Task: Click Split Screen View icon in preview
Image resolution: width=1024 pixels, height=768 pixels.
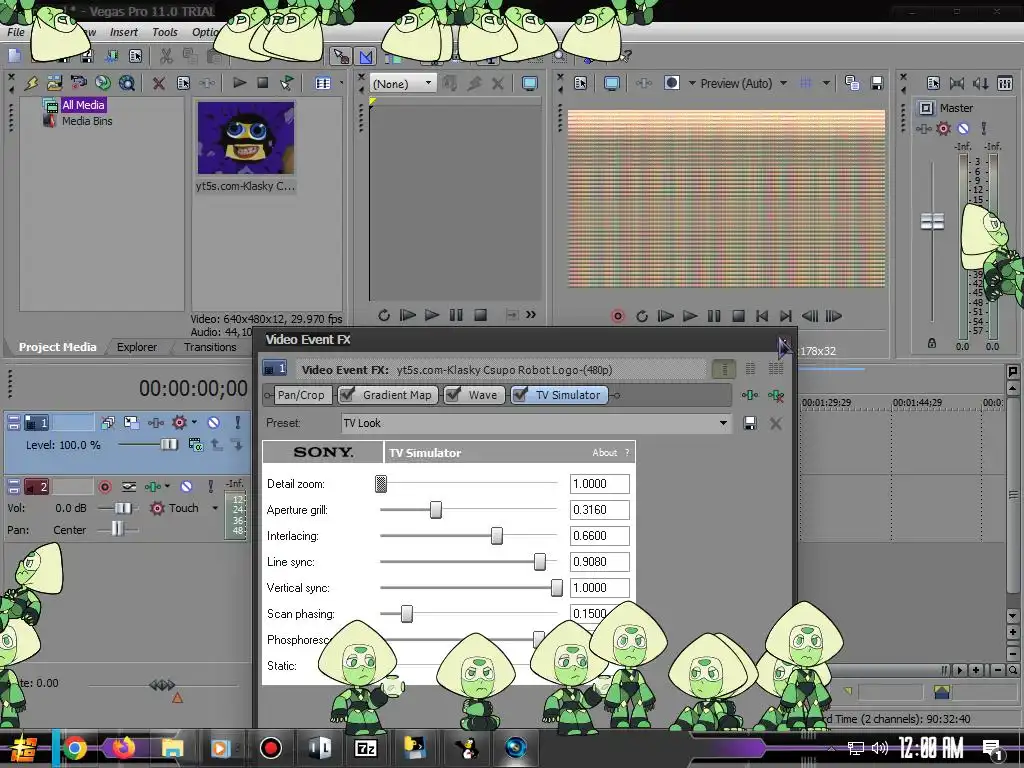Action: click(x=671, y=83)
